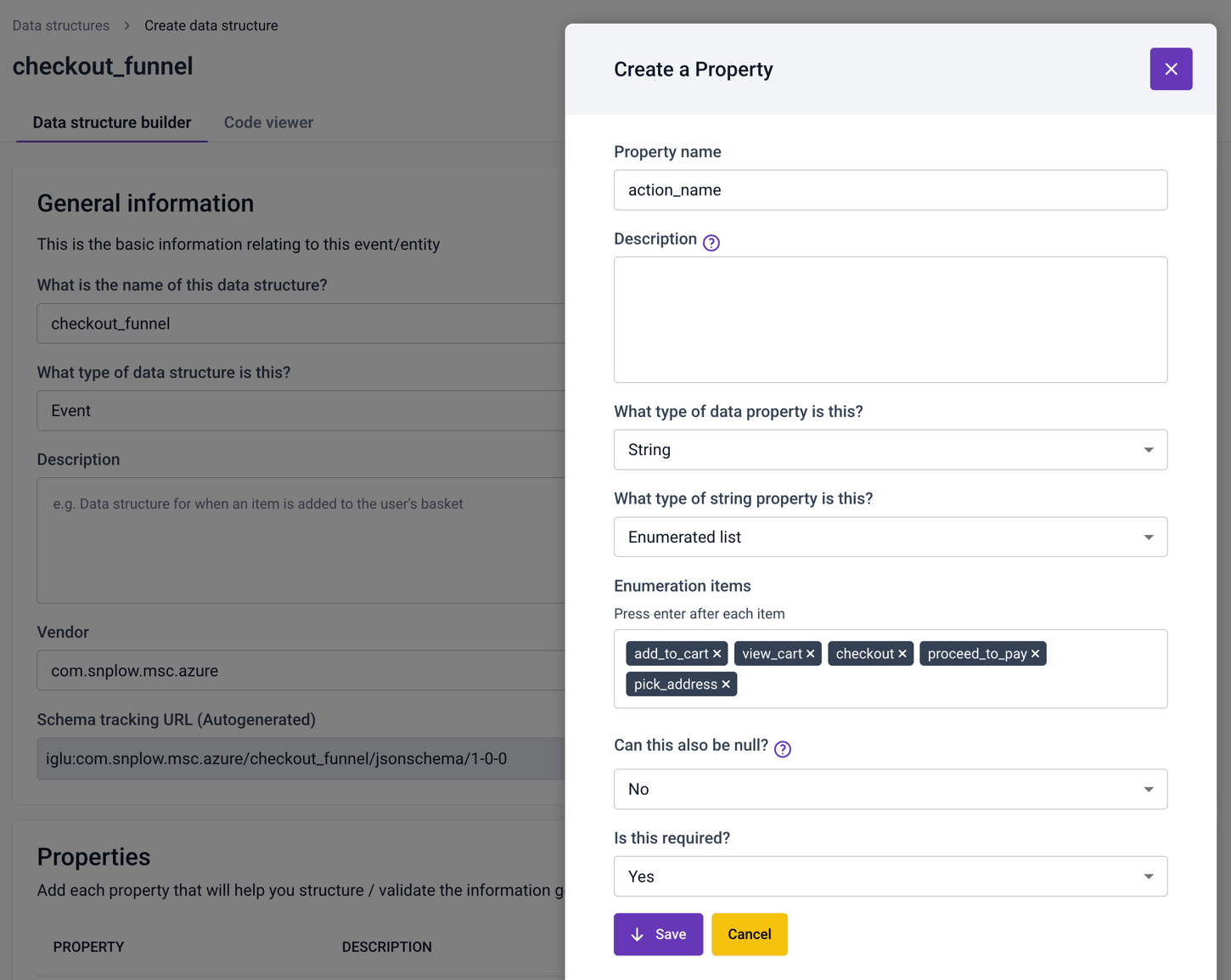
Task: Remove the proceed_to_pay enumeration tag
Action: (1035, 654)
